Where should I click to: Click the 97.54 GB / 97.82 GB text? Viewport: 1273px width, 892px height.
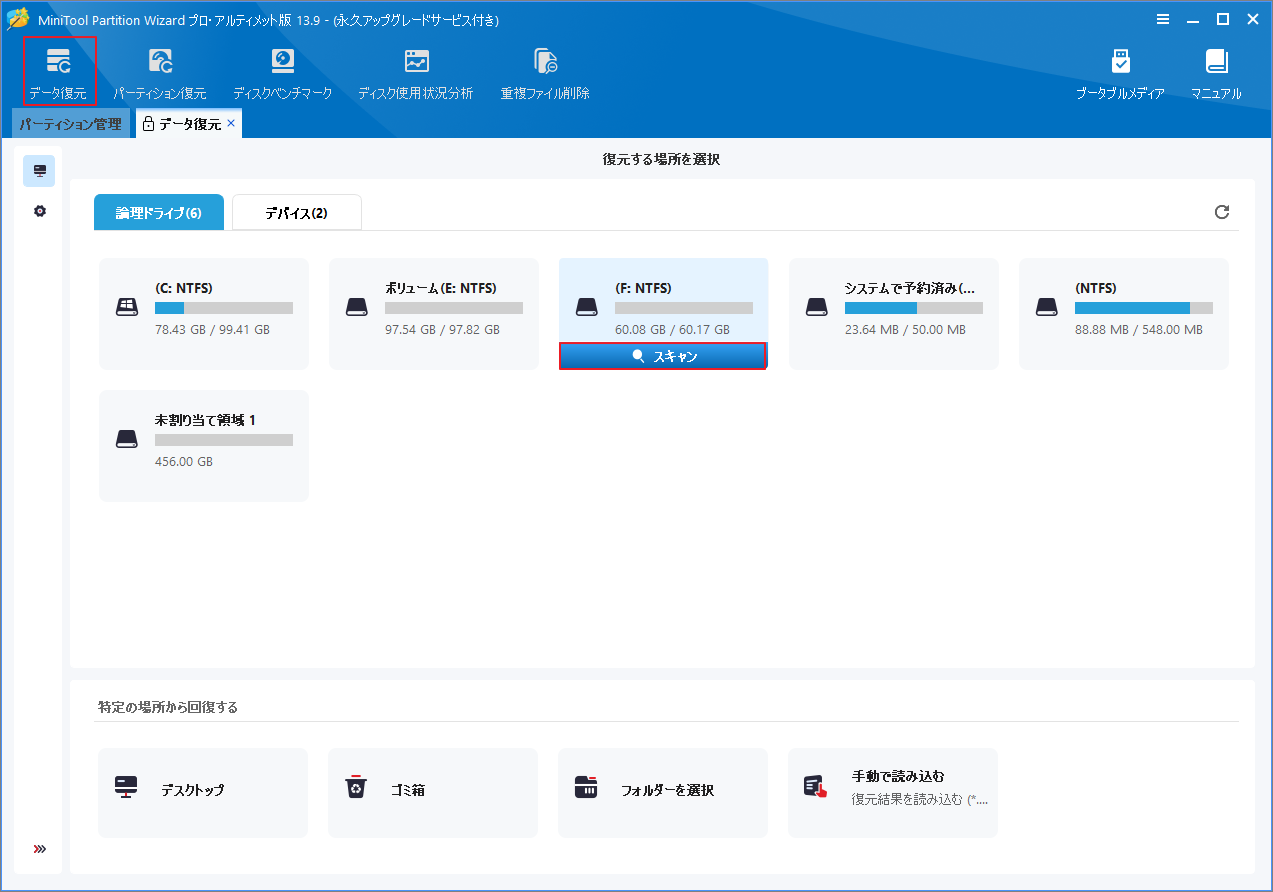(x=442, y=330)
